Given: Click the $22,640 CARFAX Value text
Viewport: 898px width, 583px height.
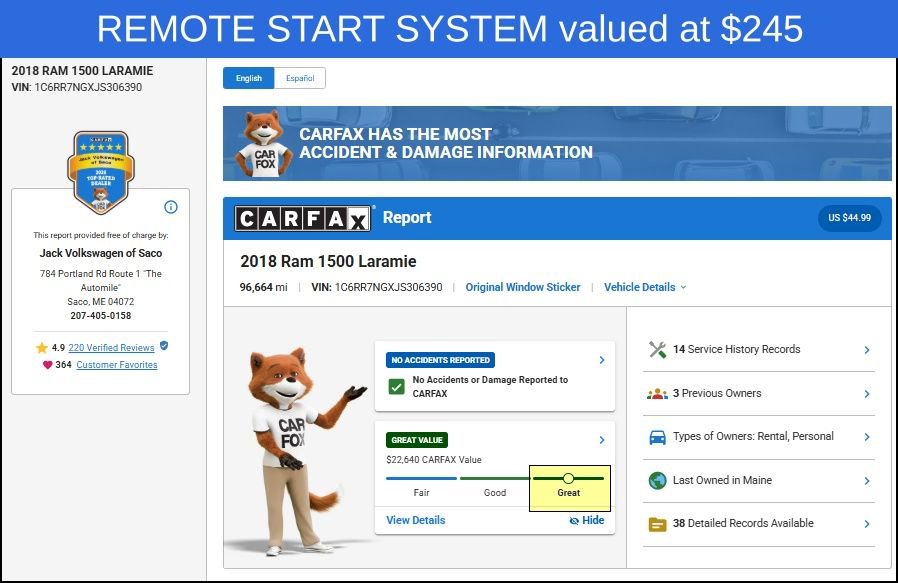Looking at the screenshot, I should 434,460.
